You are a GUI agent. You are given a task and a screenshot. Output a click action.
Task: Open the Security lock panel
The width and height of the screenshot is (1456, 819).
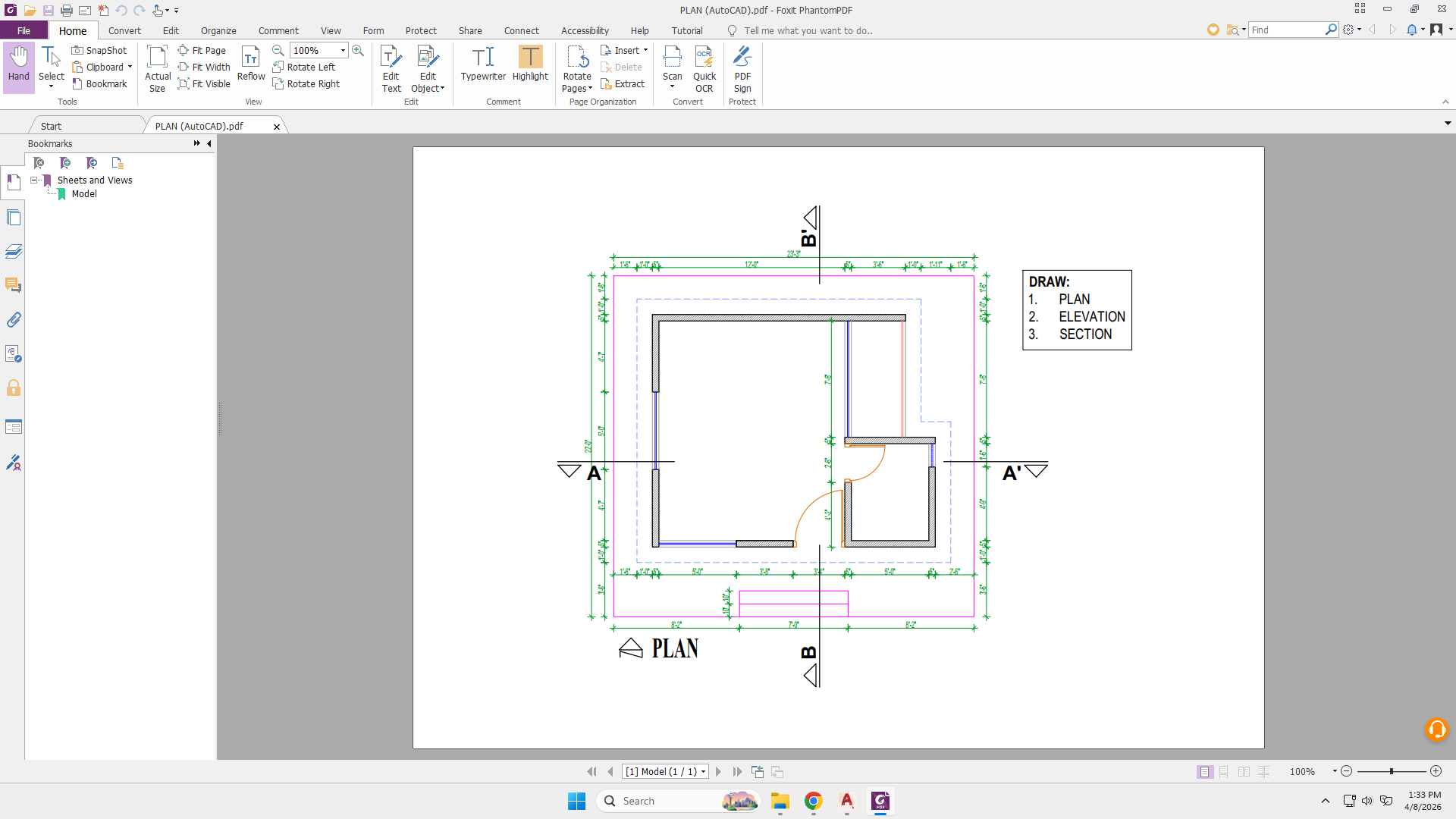[14, 388]
